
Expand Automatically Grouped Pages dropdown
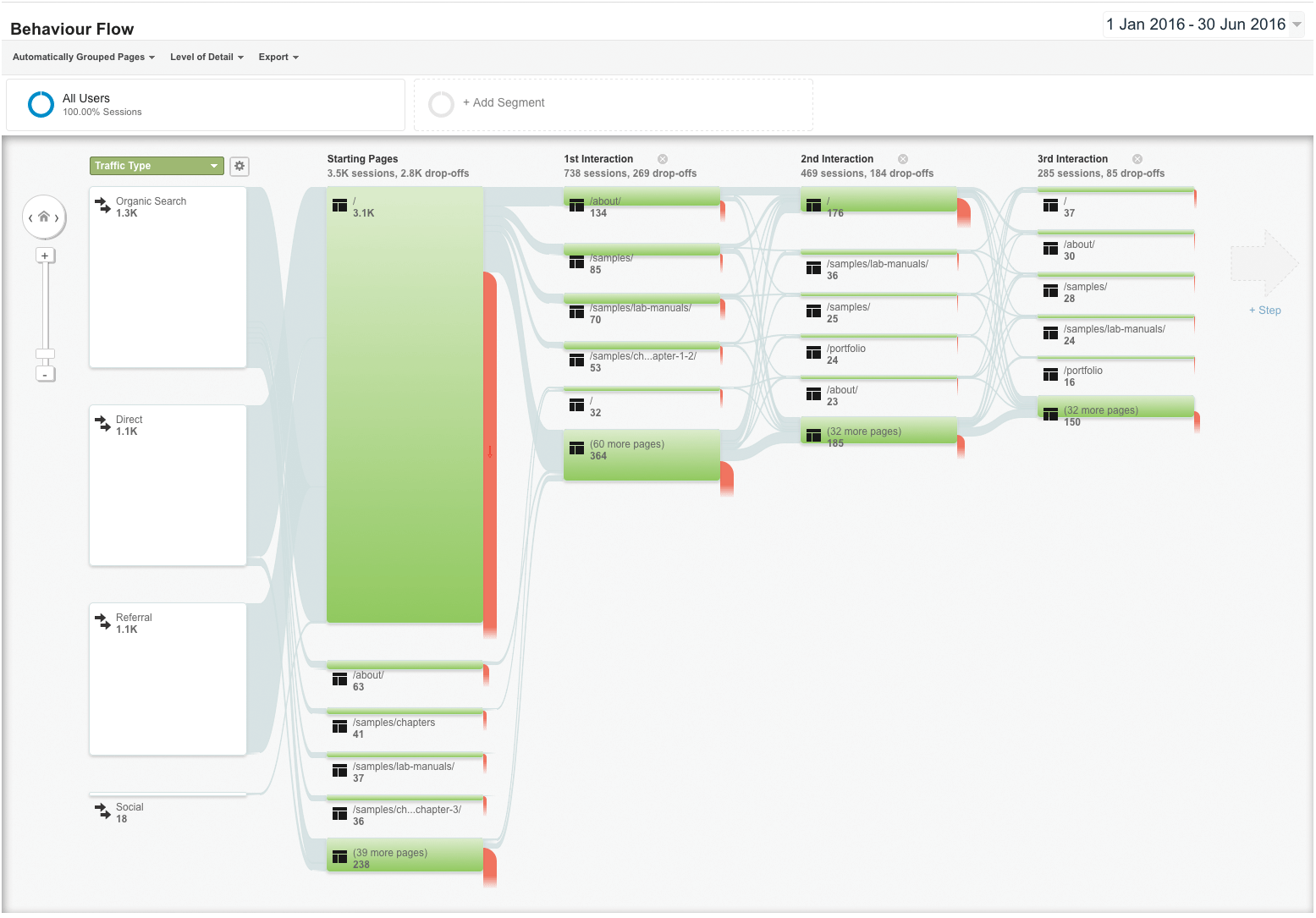(83, 58)
